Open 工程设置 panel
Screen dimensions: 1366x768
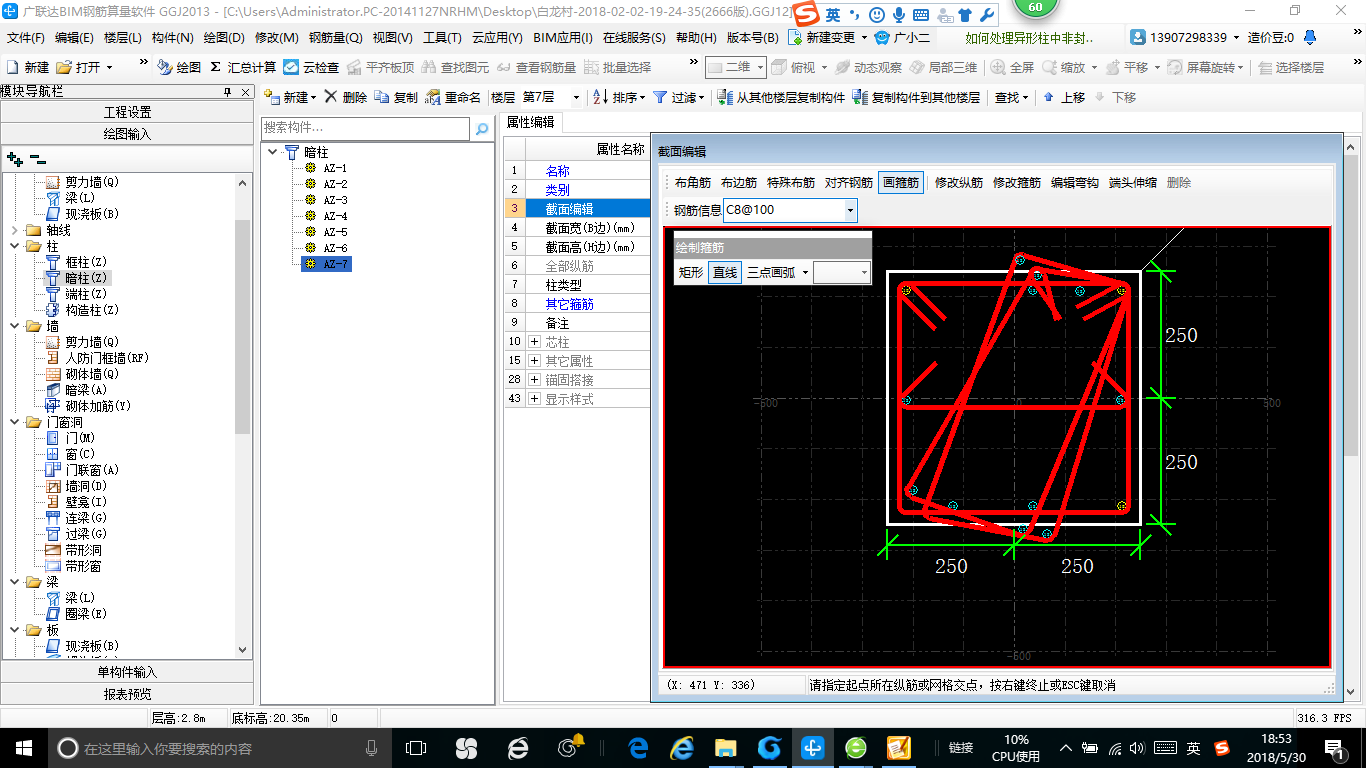(127, 112)
